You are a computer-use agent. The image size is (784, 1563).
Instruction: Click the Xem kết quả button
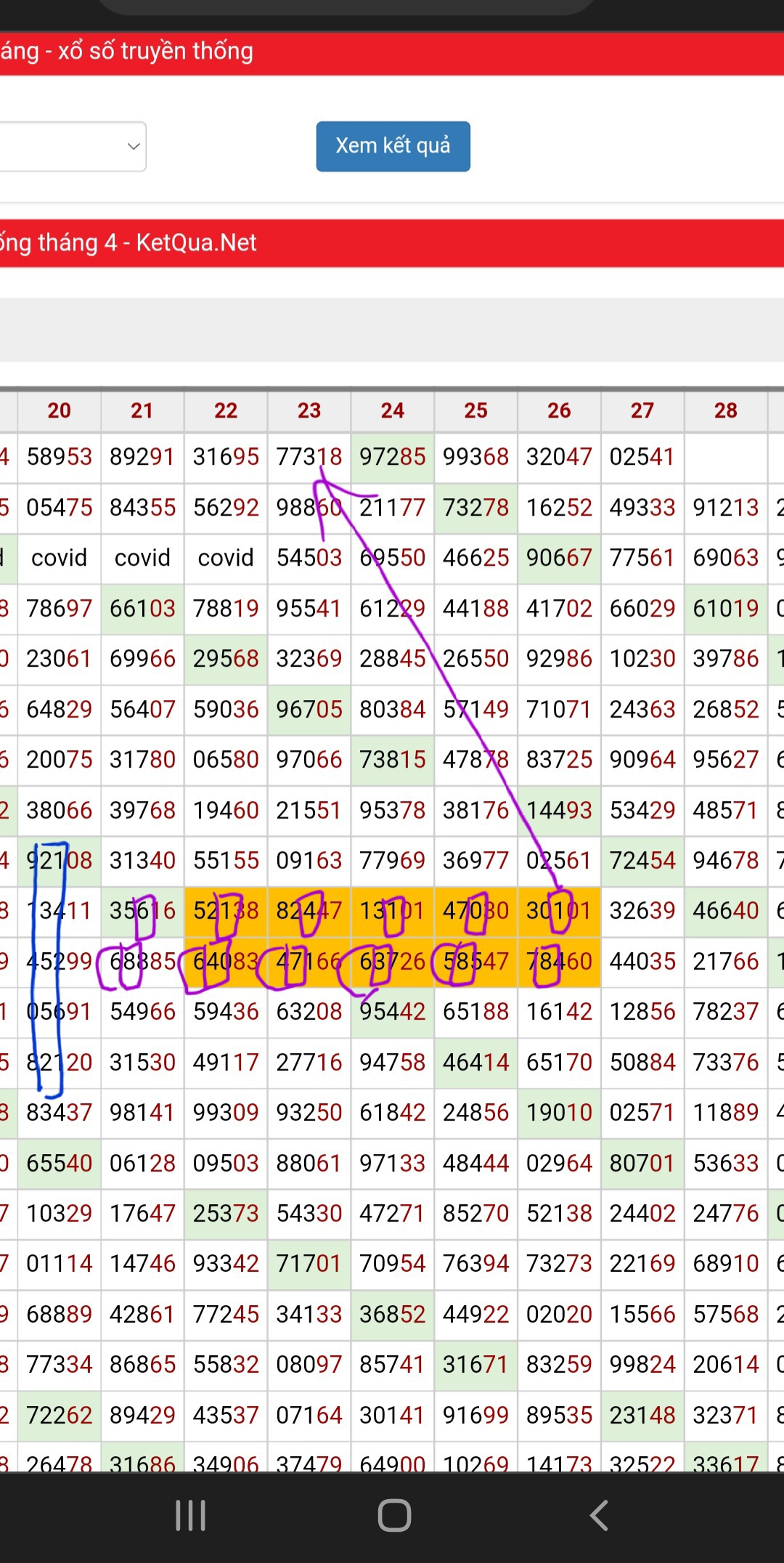393,146
